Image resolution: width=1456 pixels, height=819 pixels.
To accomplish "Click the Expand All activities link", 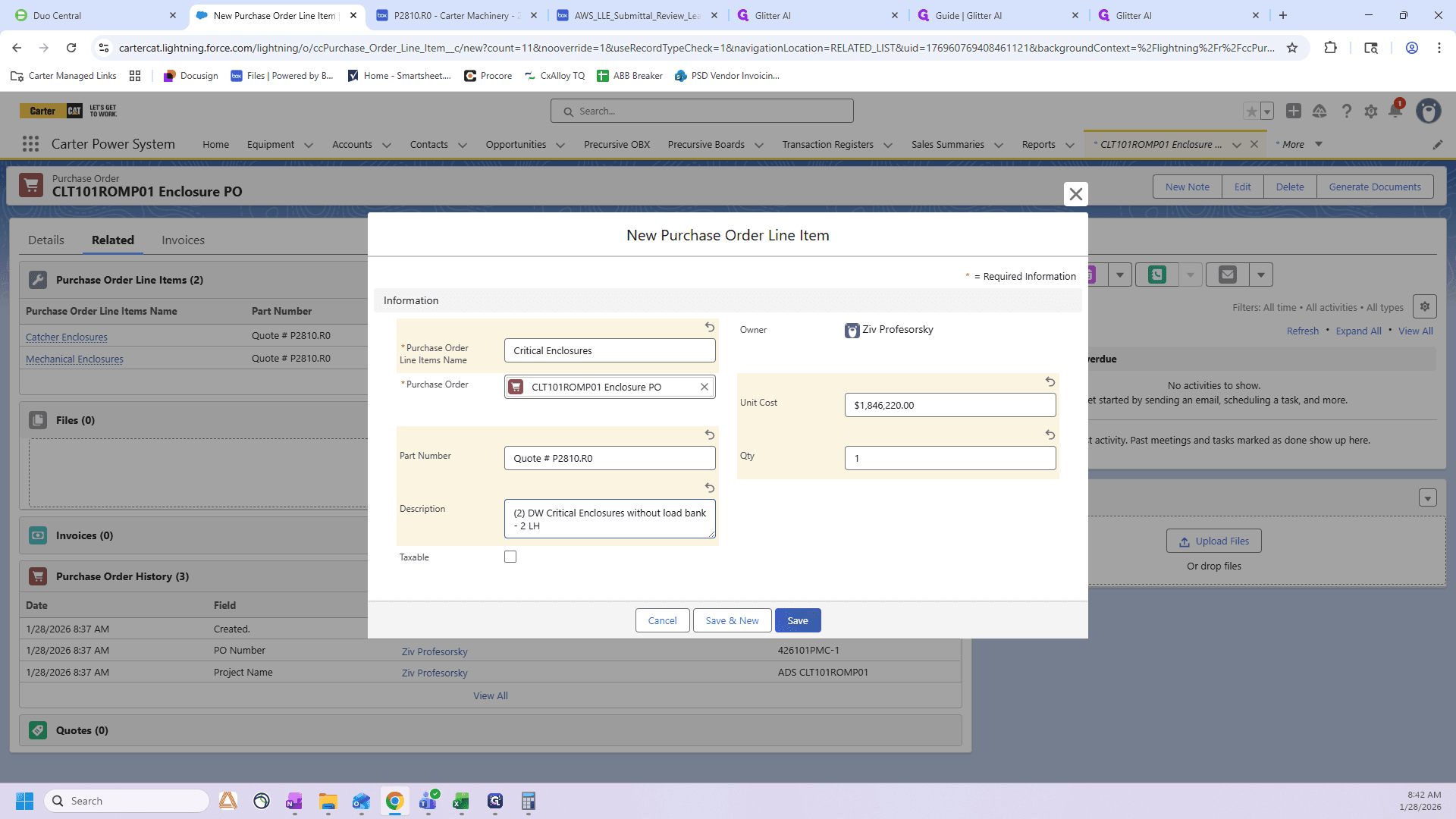I will 1358,331.
